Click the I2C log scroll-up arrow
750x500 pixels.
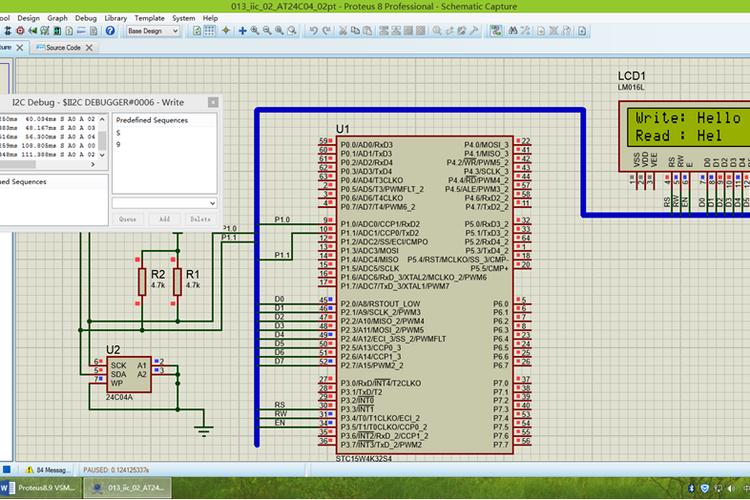pos(102,119)
